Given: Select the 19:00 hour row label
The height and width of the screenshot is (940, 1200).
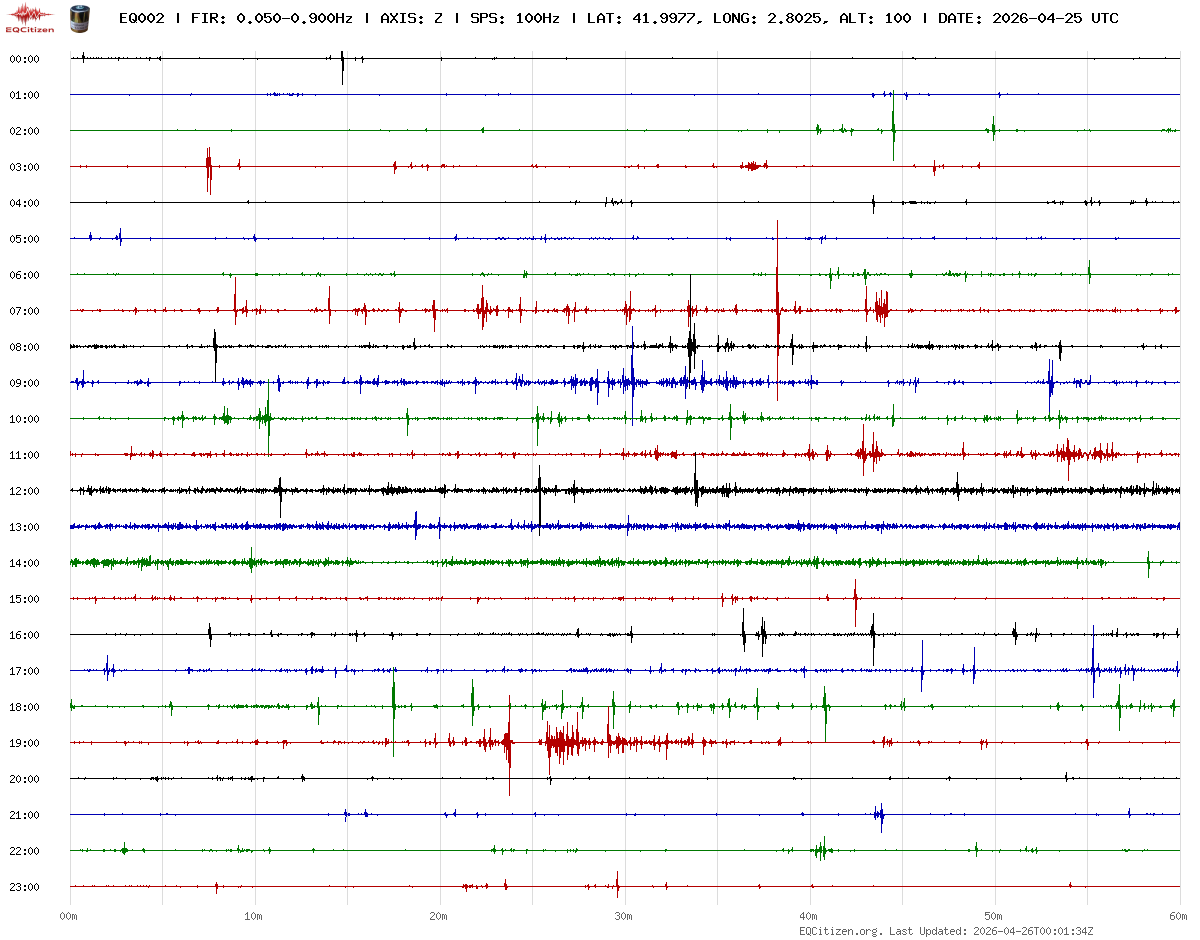Looking at the screenshot, I should tap(24, 743).
